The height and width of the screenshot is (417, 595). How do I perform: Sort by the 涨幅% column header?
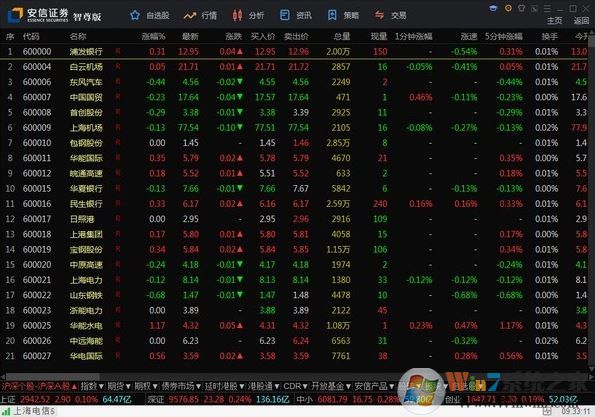click(x=153, y=37)
